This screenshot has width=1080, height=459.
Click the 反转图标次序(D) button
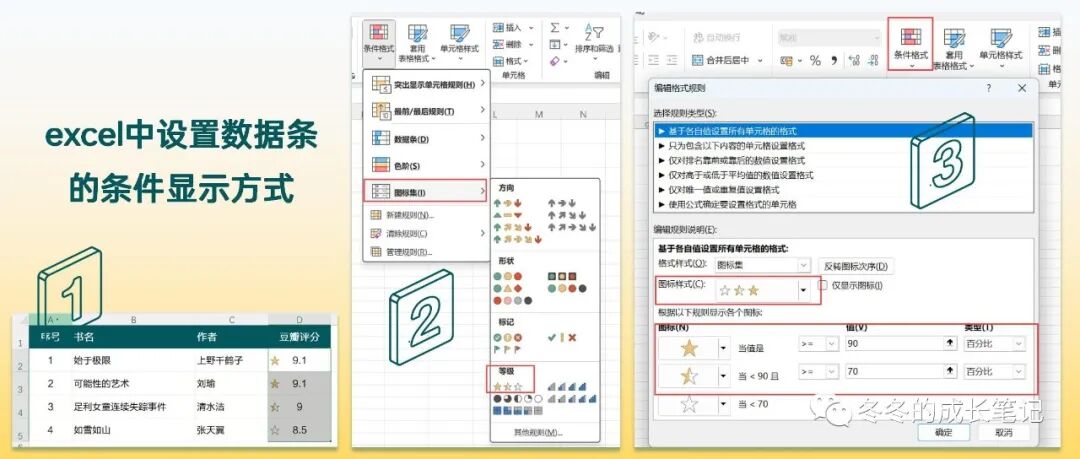click(x=855, y=266)
